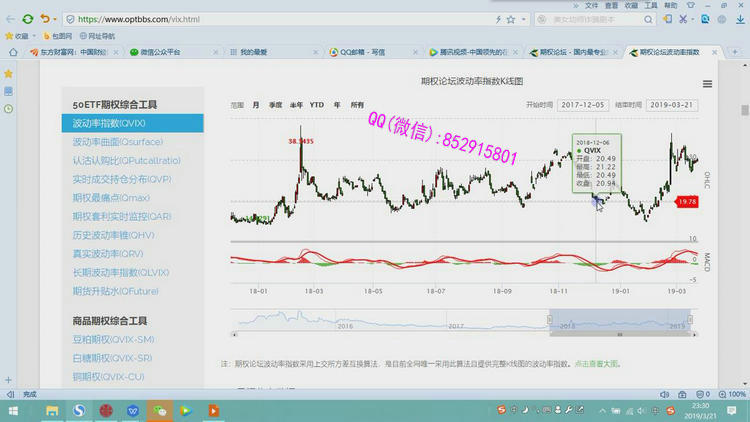The height and width of the screenshot is (422, 750).
Task: Open 波动率曲面(Qsurface) in sidebar
Action: [x=118, y=141]
